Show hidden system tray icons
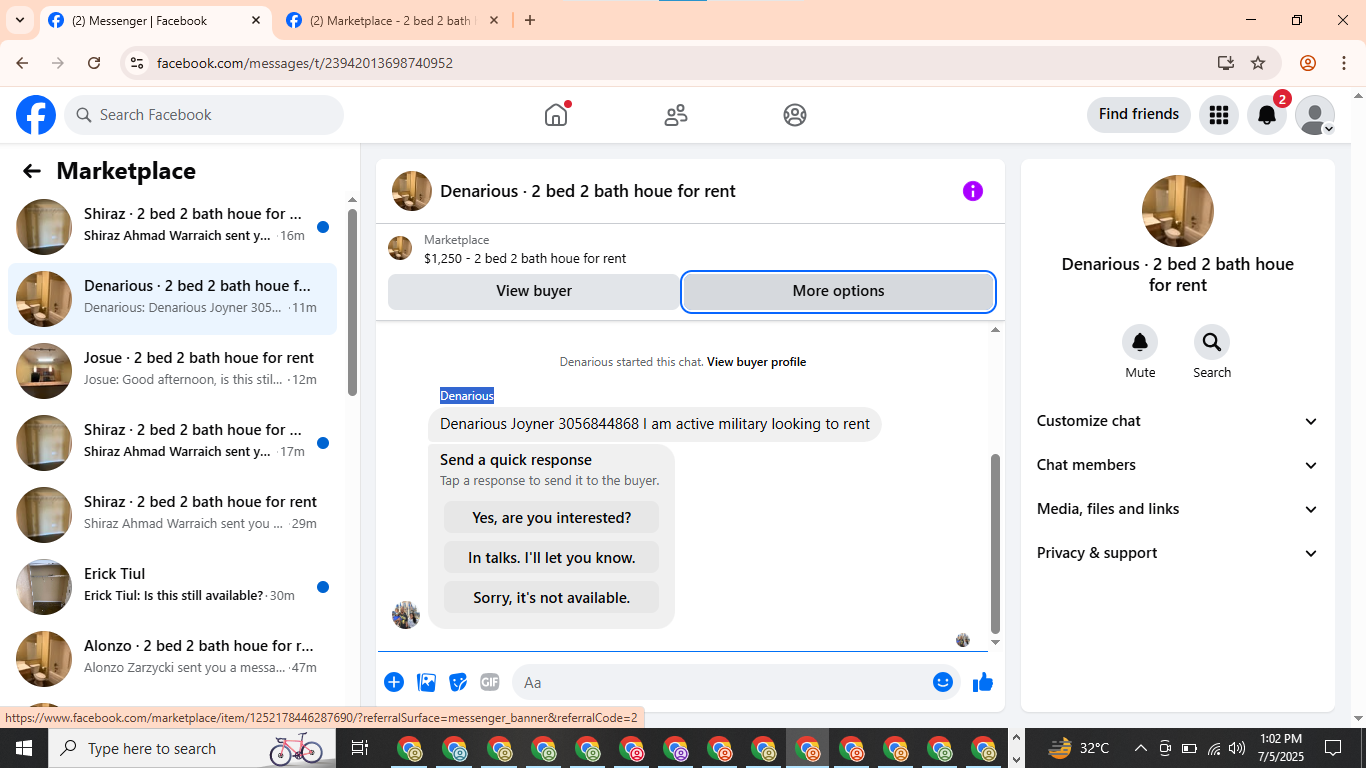1366x768 pixels. (1141, 748)
